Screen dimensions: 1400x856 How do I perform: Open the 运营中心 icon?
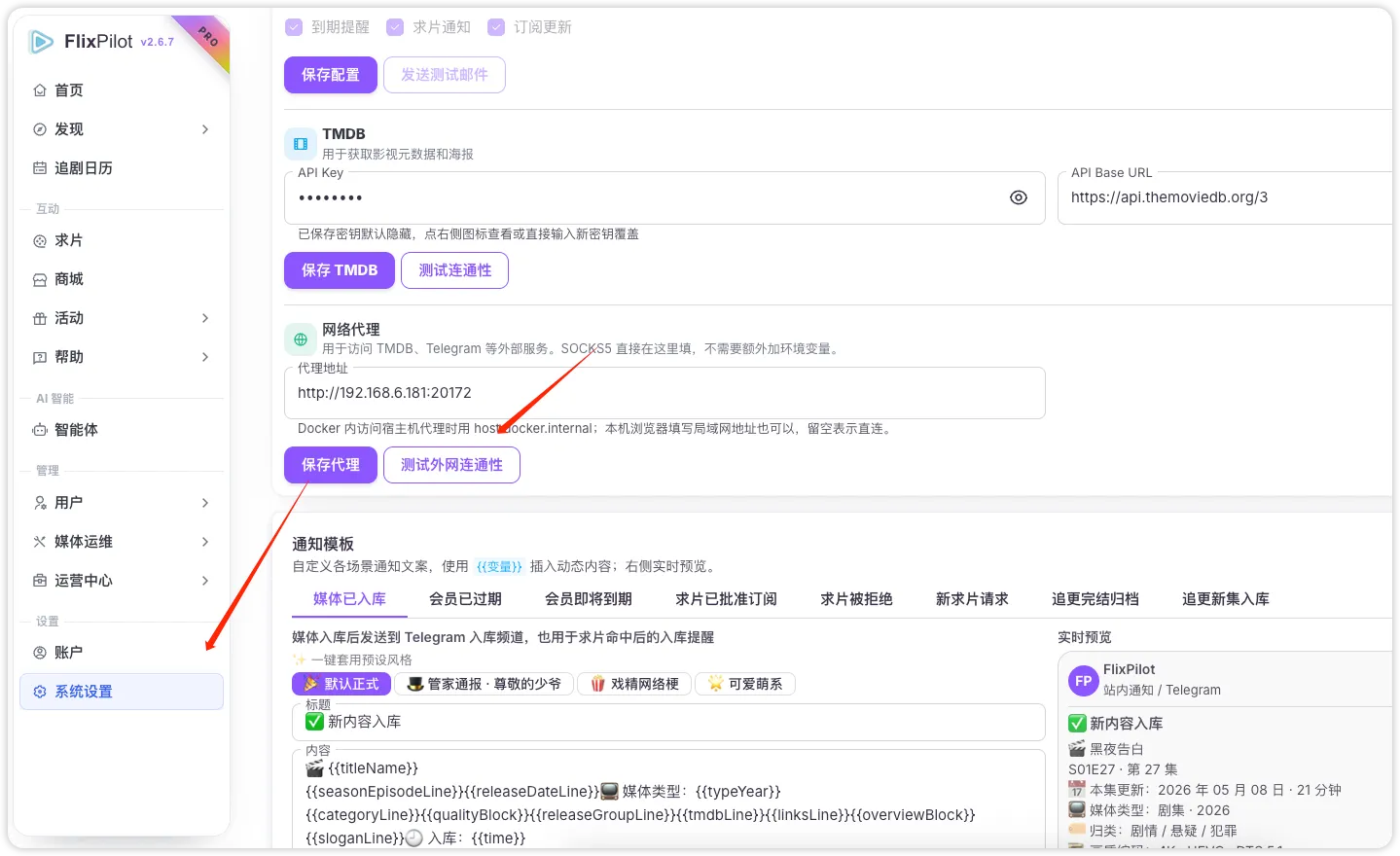point(40,581)
